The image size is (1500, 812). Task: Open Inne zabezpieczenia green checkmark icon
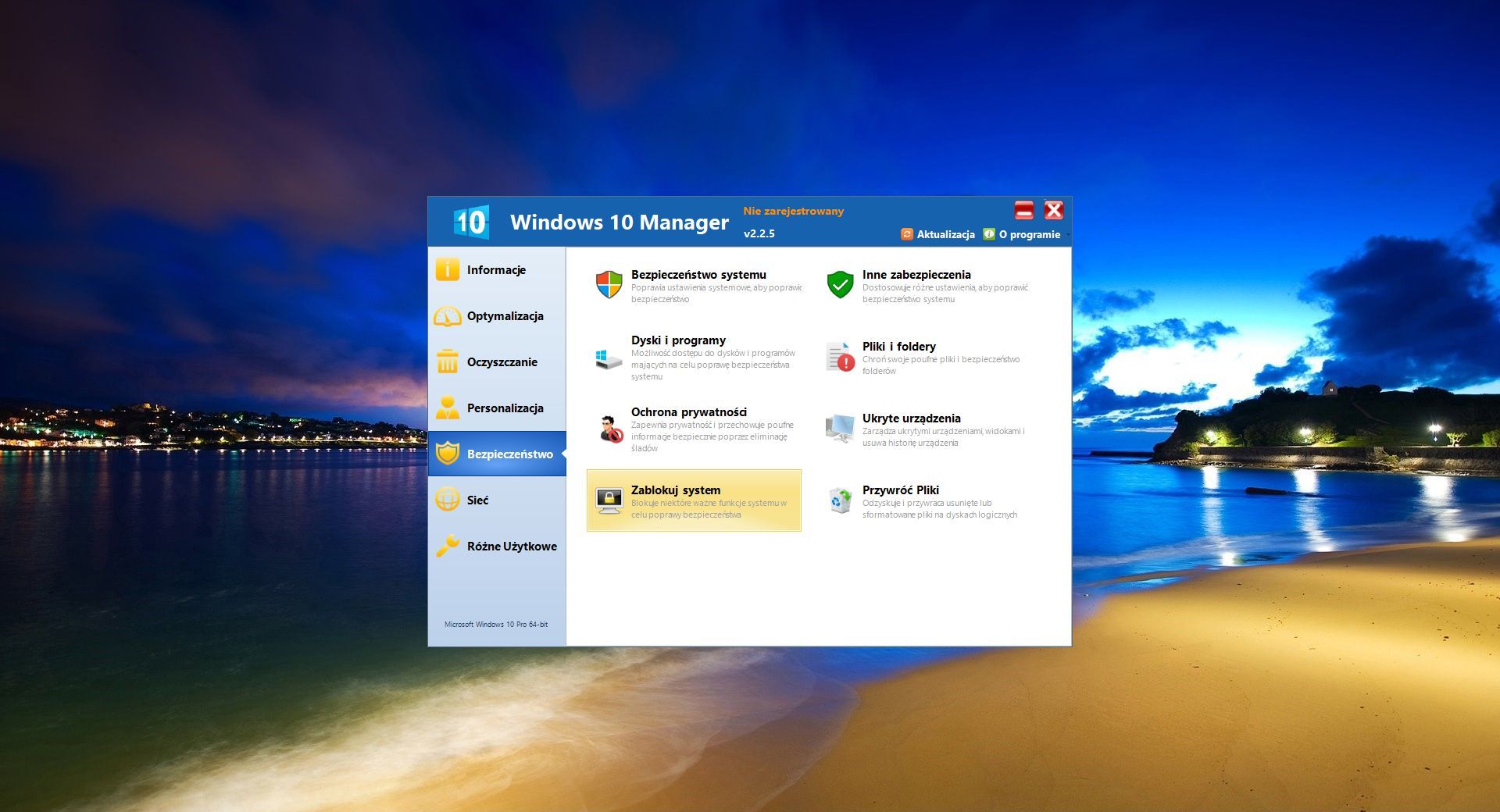[x=840, y=285]
